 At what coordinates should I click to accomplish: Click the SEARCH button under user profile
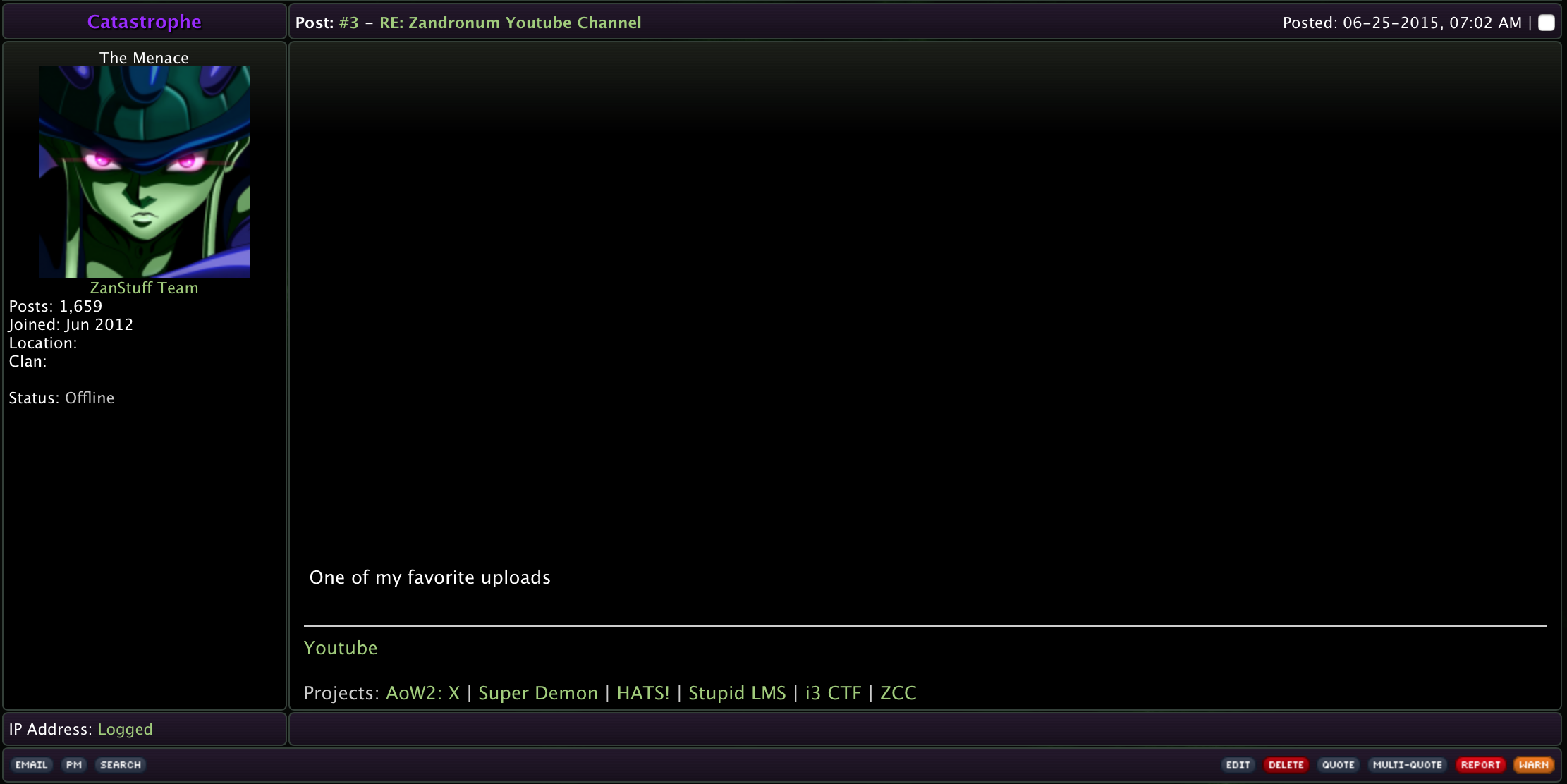tap(121, 765)
